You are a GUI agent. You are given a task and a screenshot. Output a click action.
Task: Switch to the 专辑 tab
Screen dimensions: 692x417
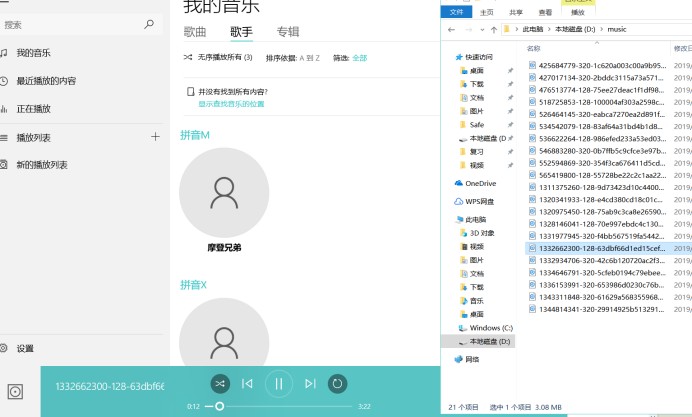coord(288,32)
